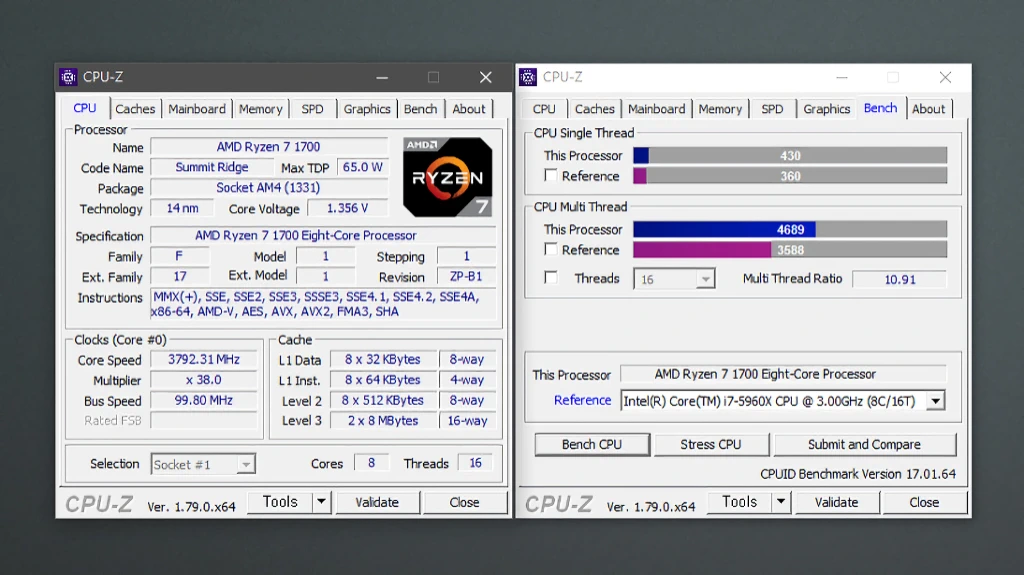Screen dimensions: 1024x575
Task: Open the Socket #1 selection dropdown
Action: click(x=202, y=464)
